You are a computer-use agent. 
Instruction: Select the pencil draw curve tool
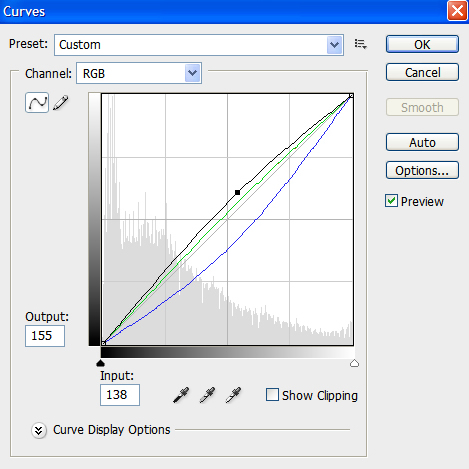pos(61,103)
